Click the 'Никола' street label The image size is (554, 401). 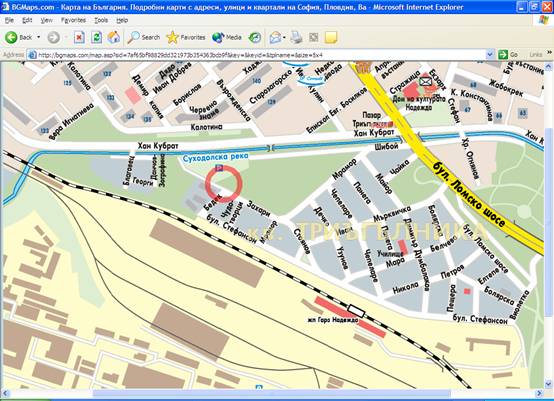[406, 288]
